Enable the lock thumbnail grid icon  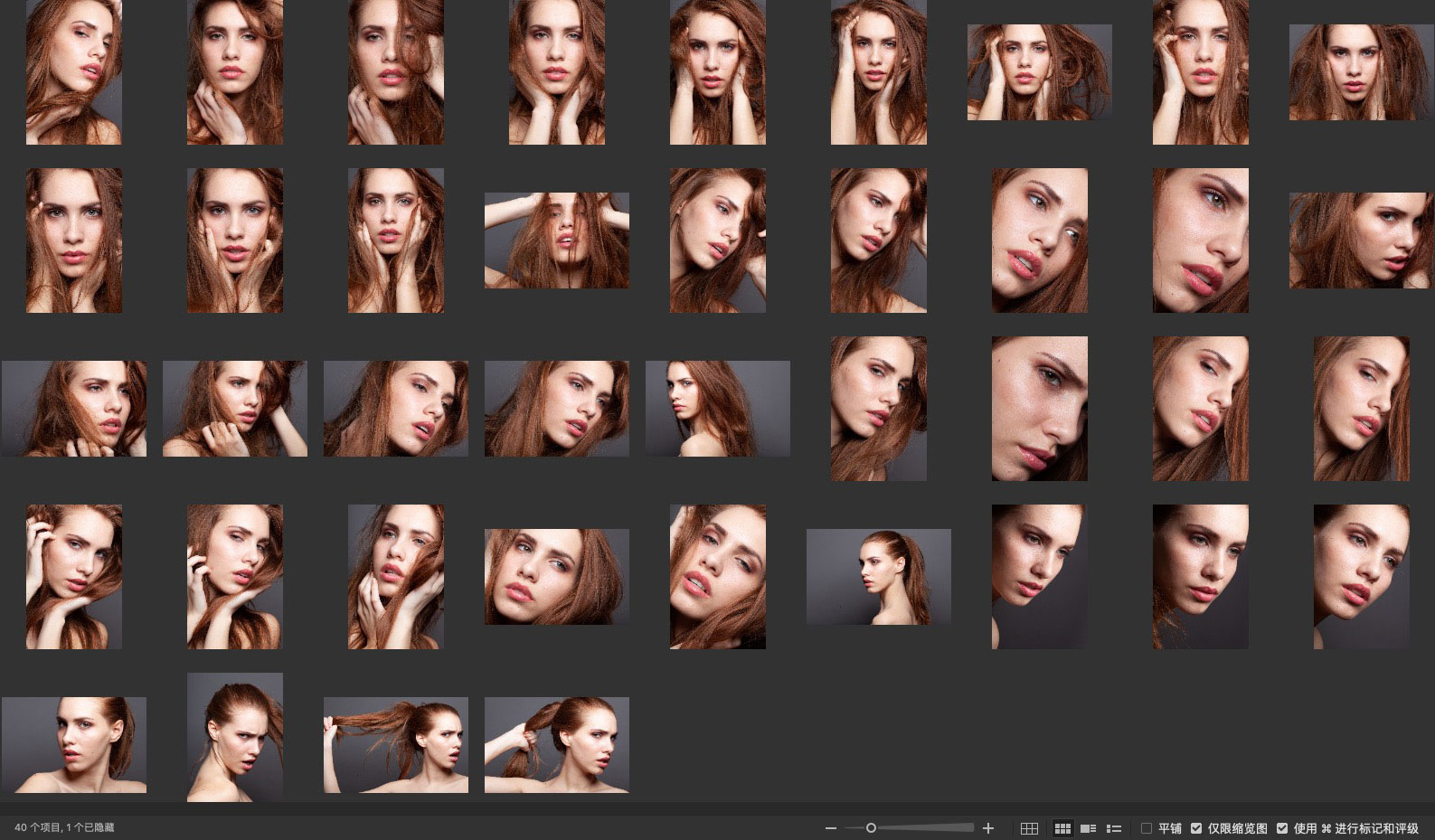[1029, 828]
